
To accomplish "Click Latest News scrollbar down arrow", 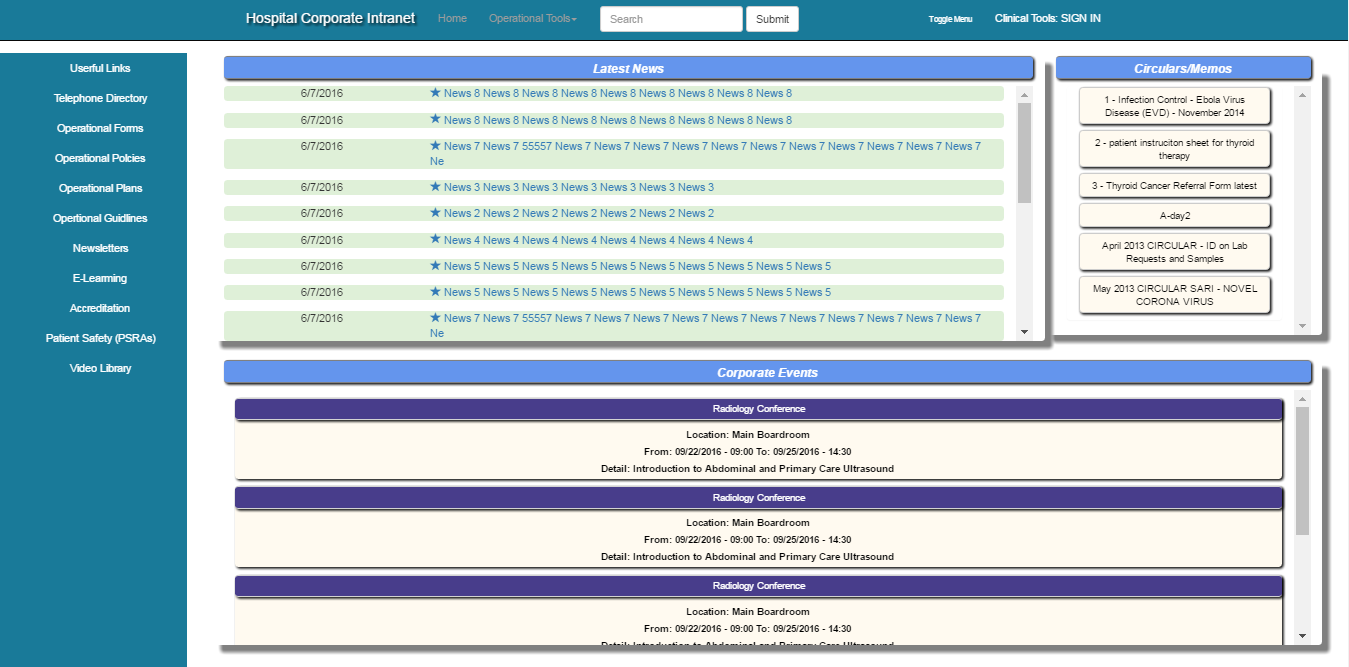I will click(1024, 331).
